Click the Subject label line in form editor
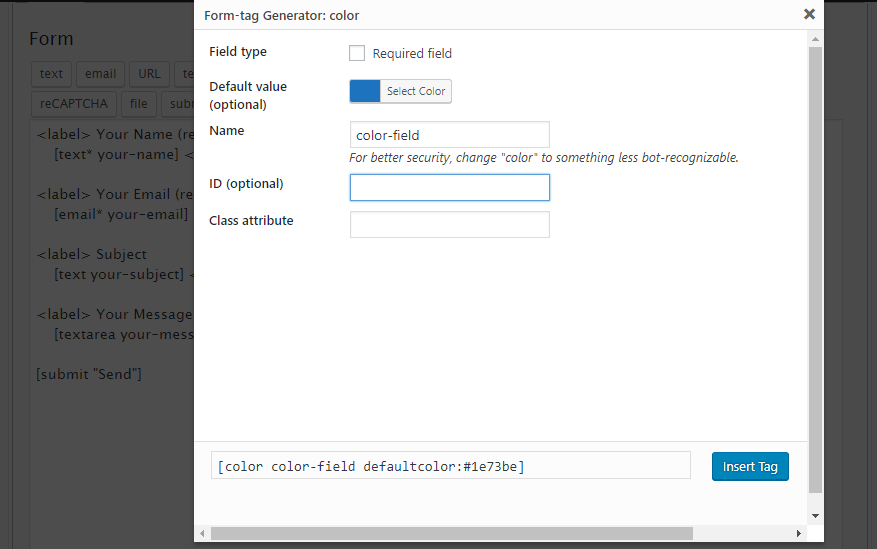The width and height of the screenshot is (877, 549). 92,254
